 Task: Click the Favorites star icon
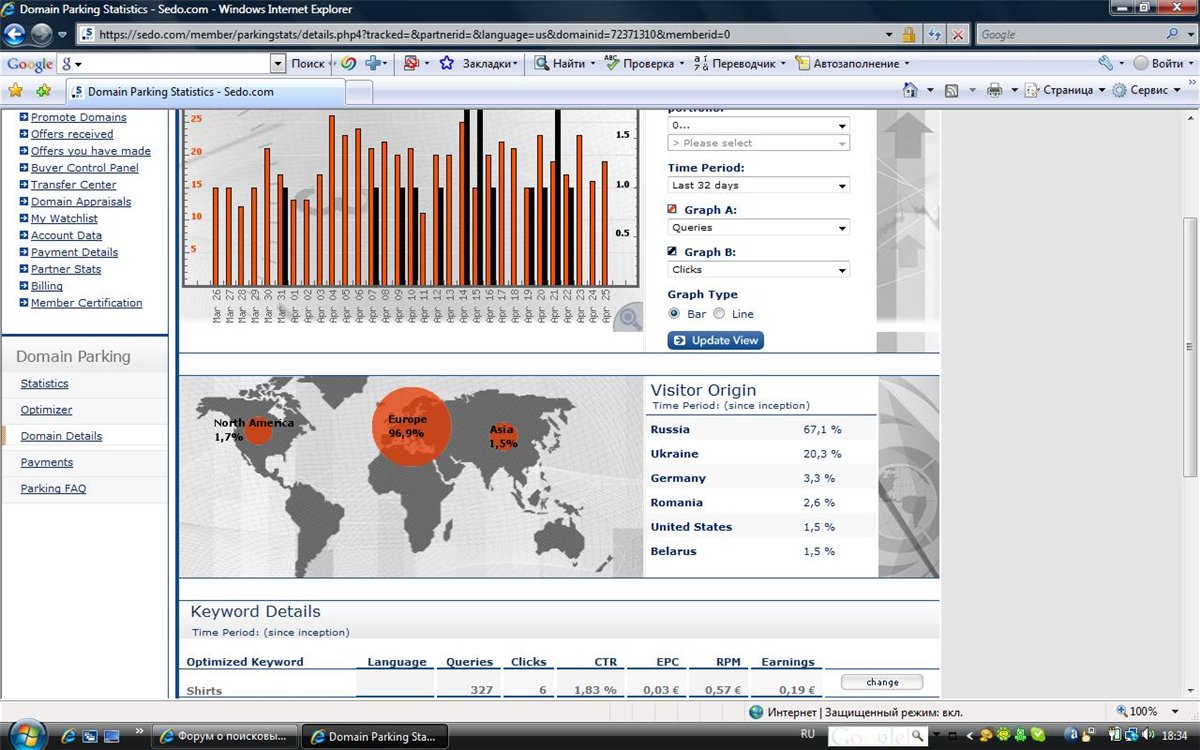coord(15,91)
